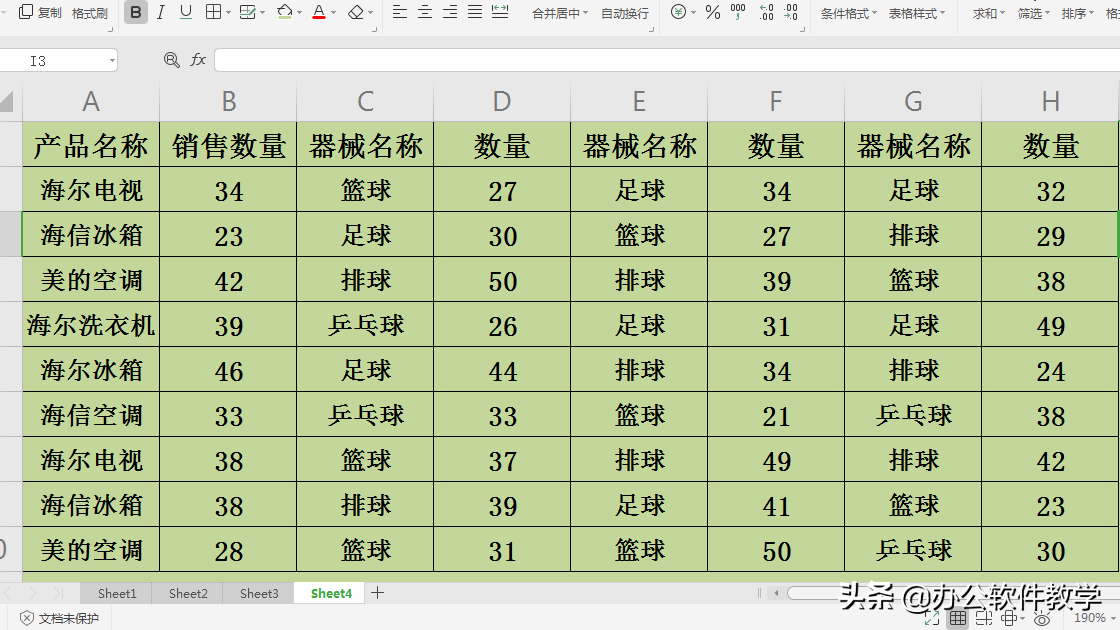Image resolution: width=1120 pixels, height=630 pixels.
Task: Open 排序 sort menu
Action: click(1078, 13)
